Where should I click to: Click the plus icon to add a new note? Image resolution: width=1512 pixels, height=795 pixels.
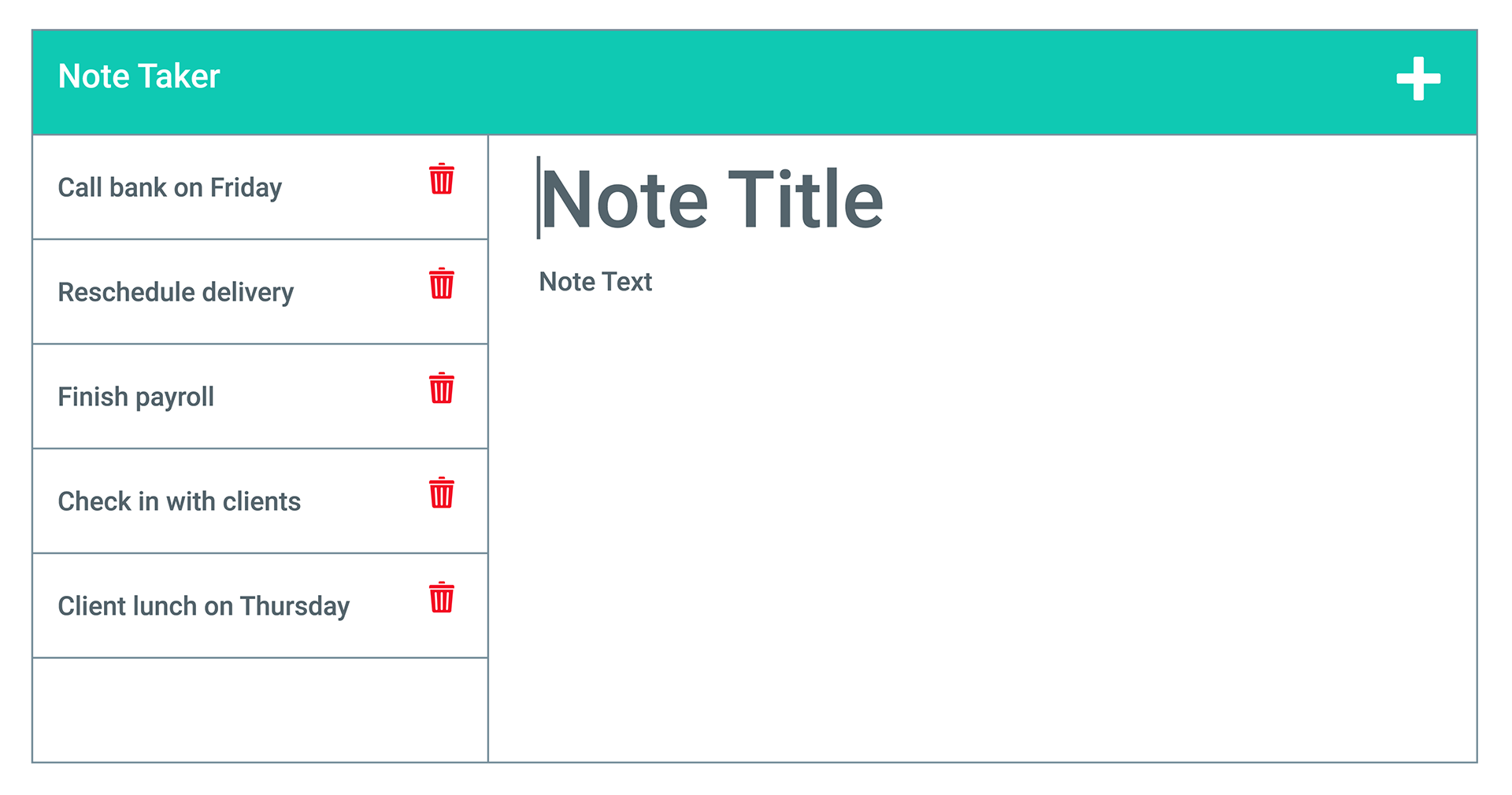1417,79
